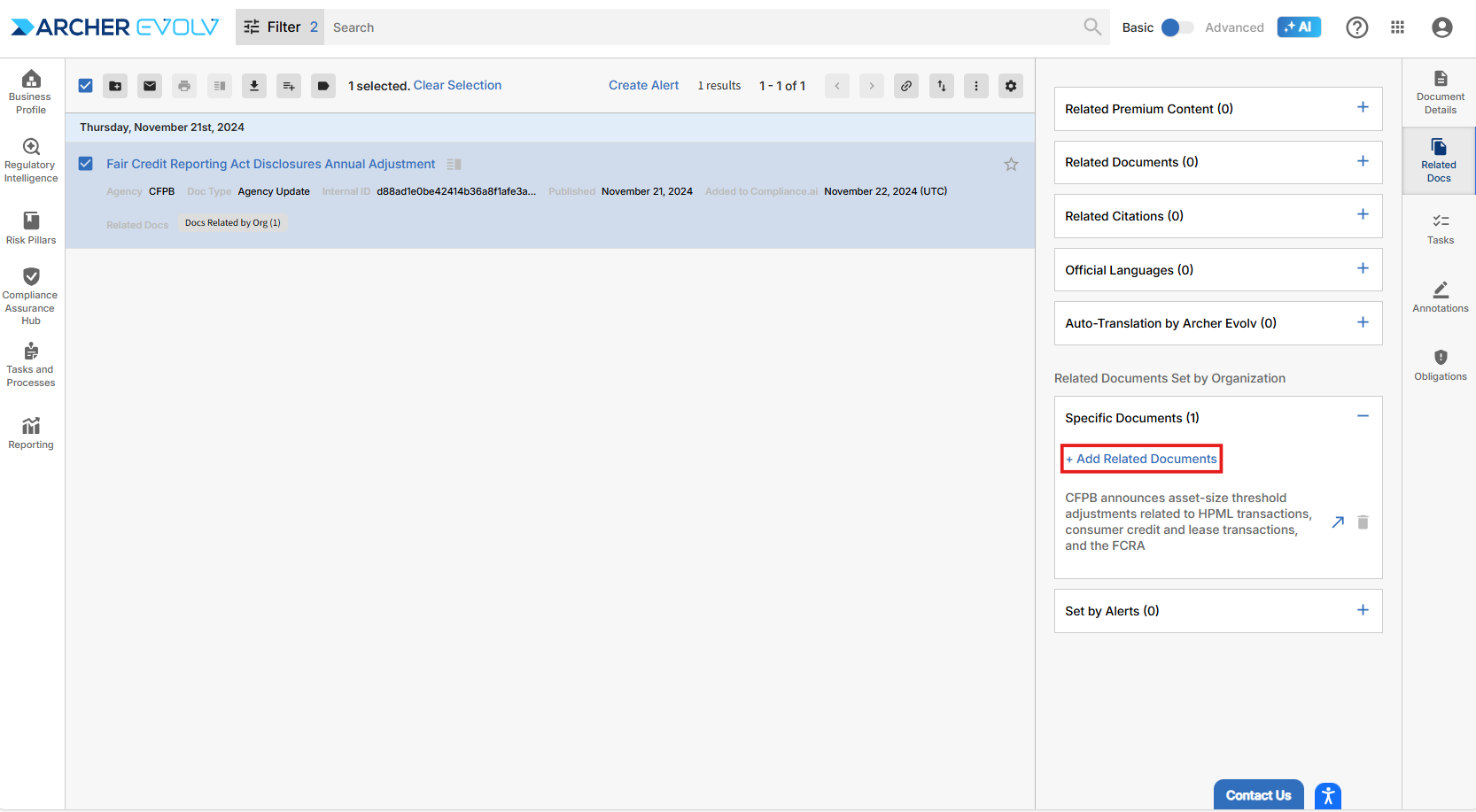Toggle the Basic/Advanced search switch
1476x812 pixels.
(x=1177, y=27)
